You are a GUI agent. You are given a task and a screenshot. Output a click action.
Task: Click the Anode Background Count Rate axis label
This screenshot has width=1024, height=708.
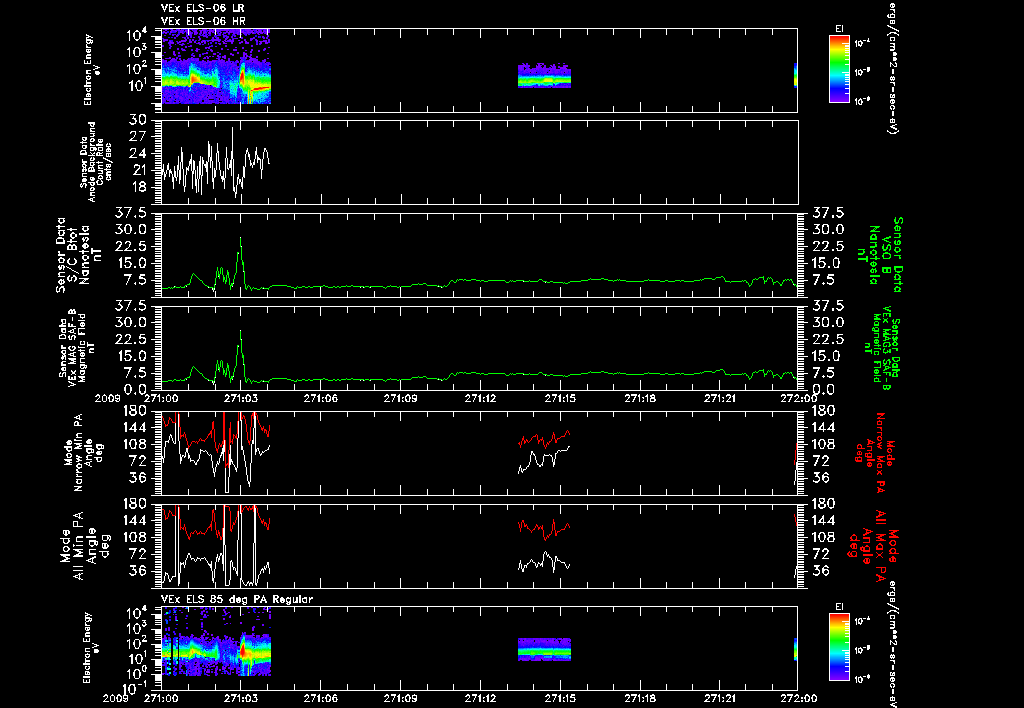pyautogui.click(x=96, y=162)
